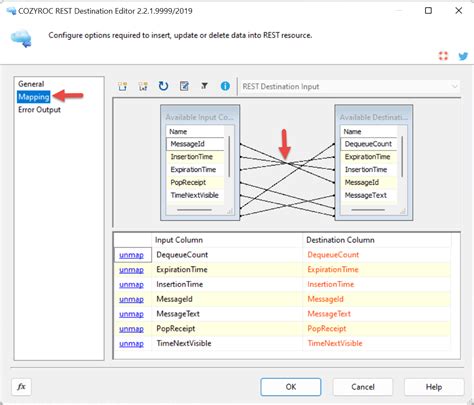Viewport: 474px width, 405px height.
Task: Click PopReceipt input column cell
Action: (227, 329)
